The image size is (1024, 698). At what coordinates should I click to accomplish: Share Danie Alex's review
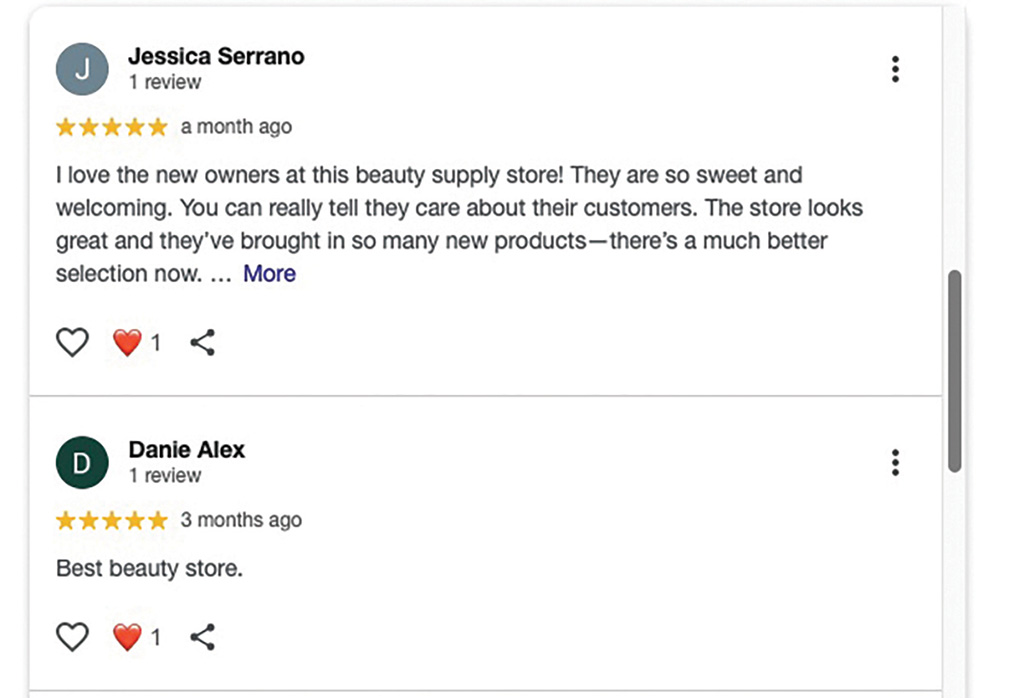202,637
